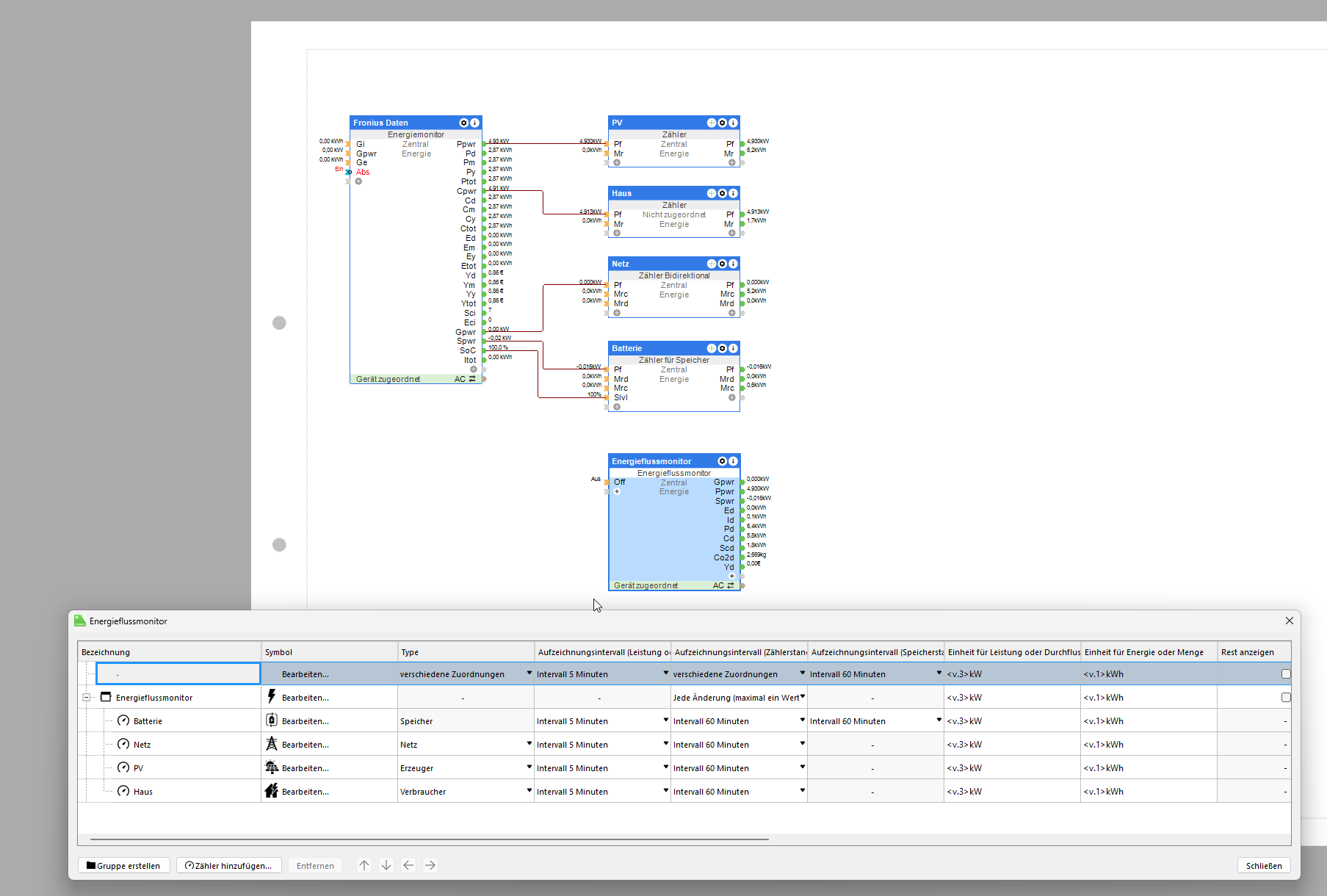Select the PV tree row

(139, 768)
